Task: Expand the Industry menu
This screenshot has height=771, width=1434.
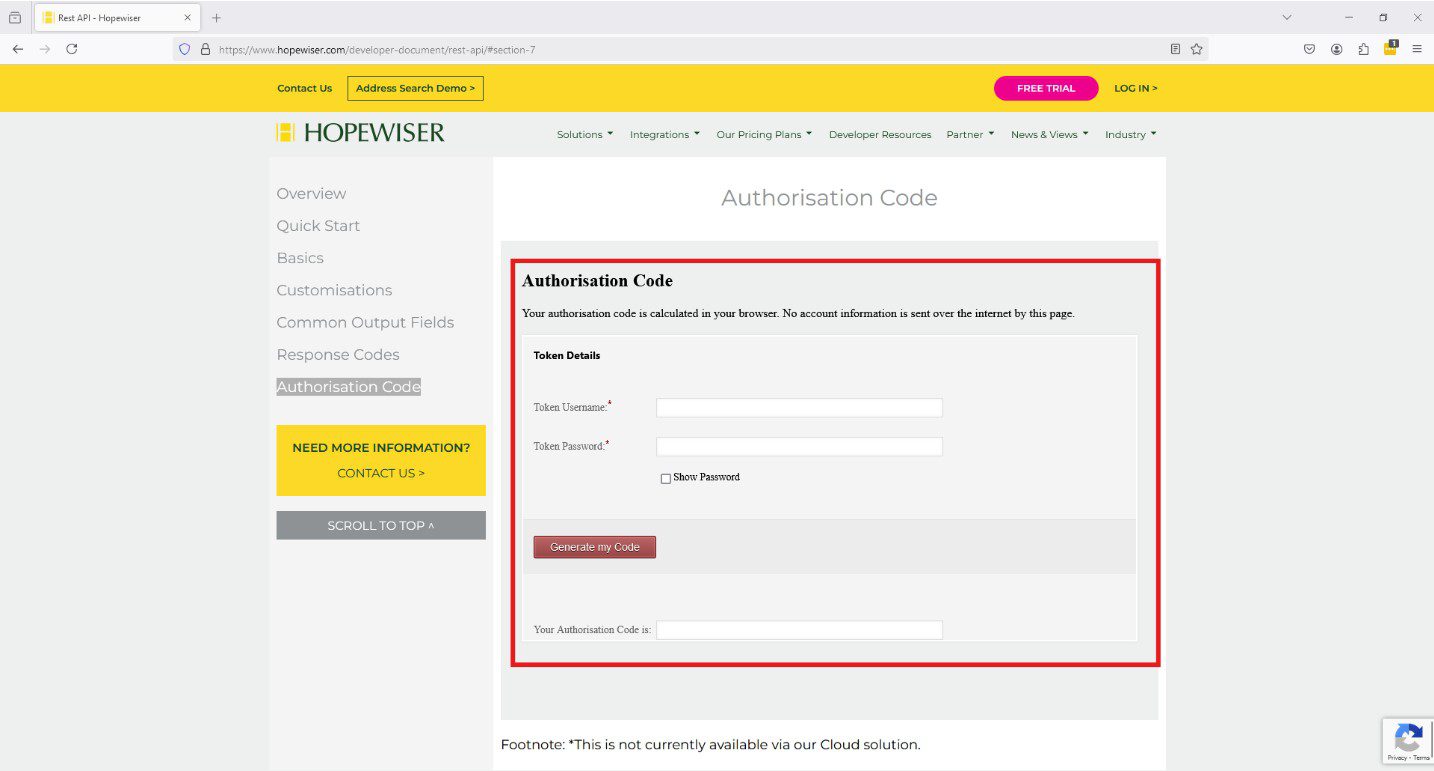Action: [x=1131, y=135]
